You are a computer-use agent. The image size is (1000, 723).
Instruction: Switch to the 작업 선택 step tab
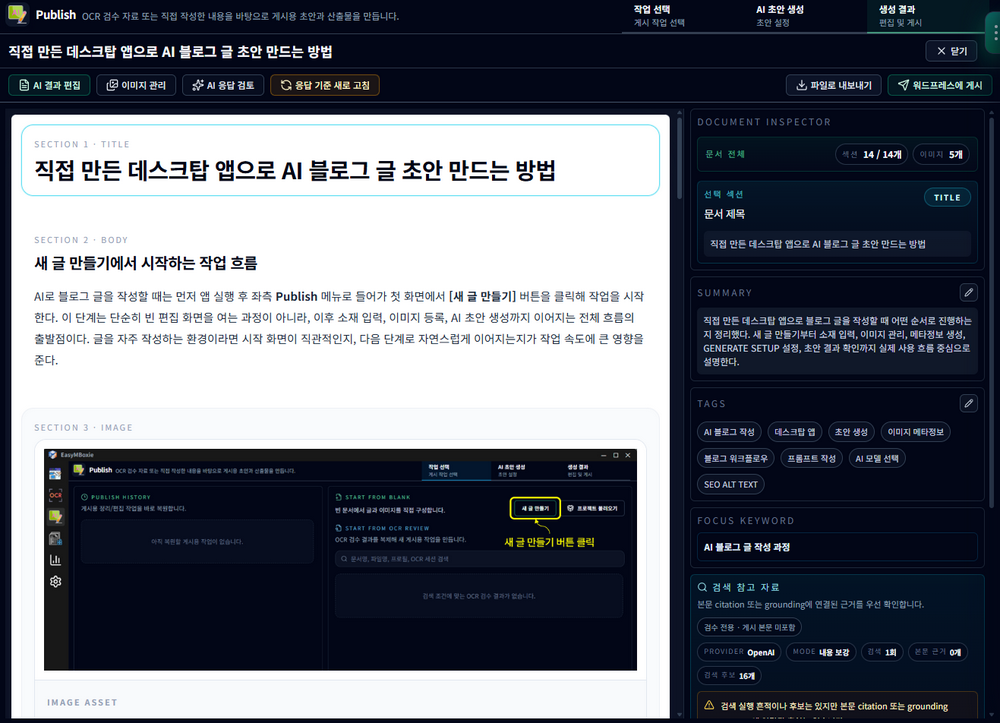pyautogui.click(x=682, y=16)
